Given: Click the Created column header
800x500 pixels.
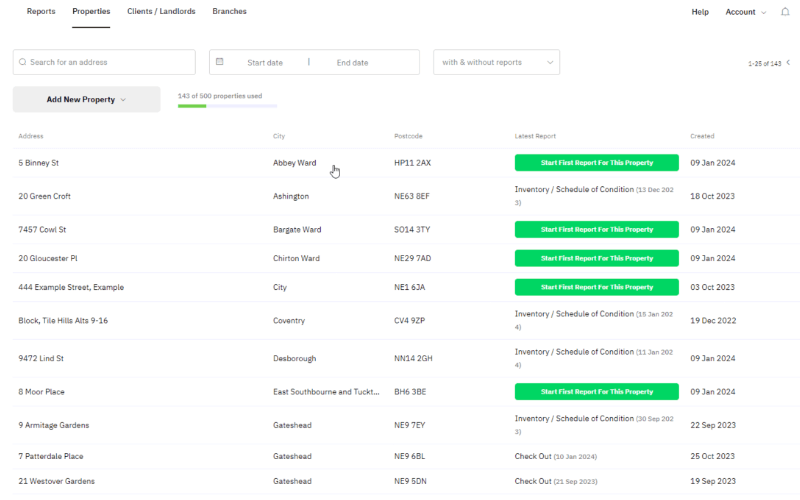Looking at the screenshot, I should pos(702,136).
